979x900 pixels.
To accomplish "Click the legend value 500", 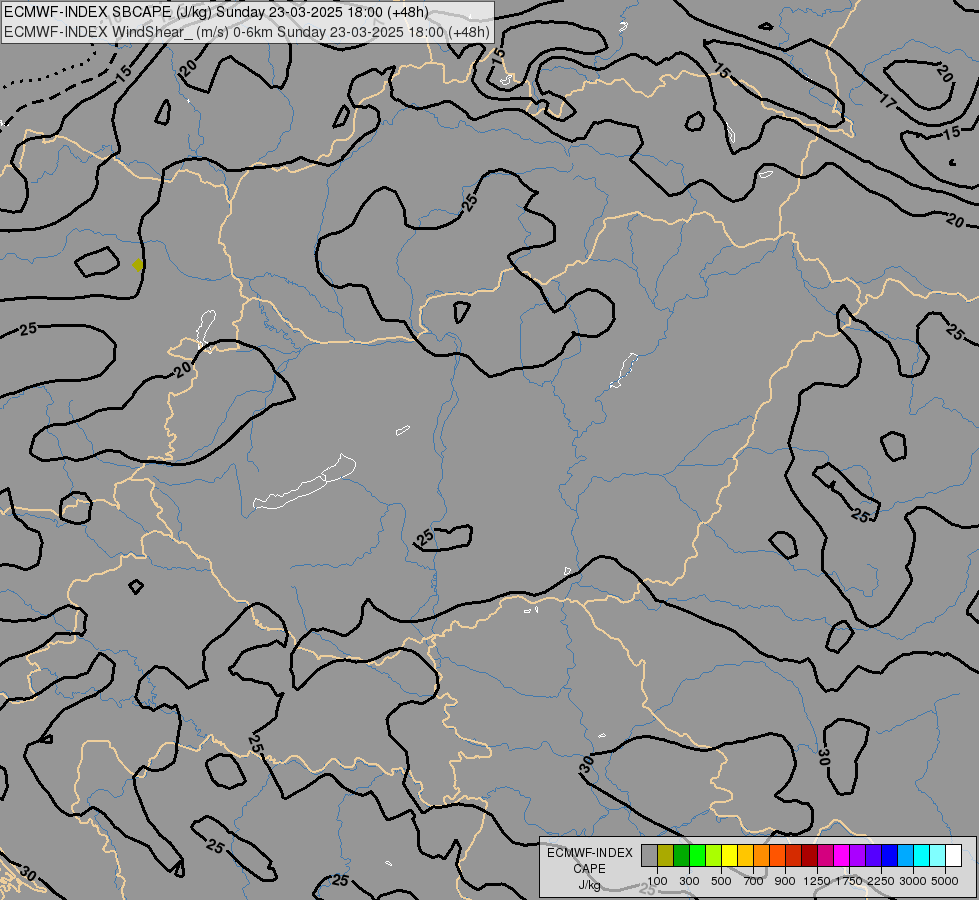I will tap(721, 881).
